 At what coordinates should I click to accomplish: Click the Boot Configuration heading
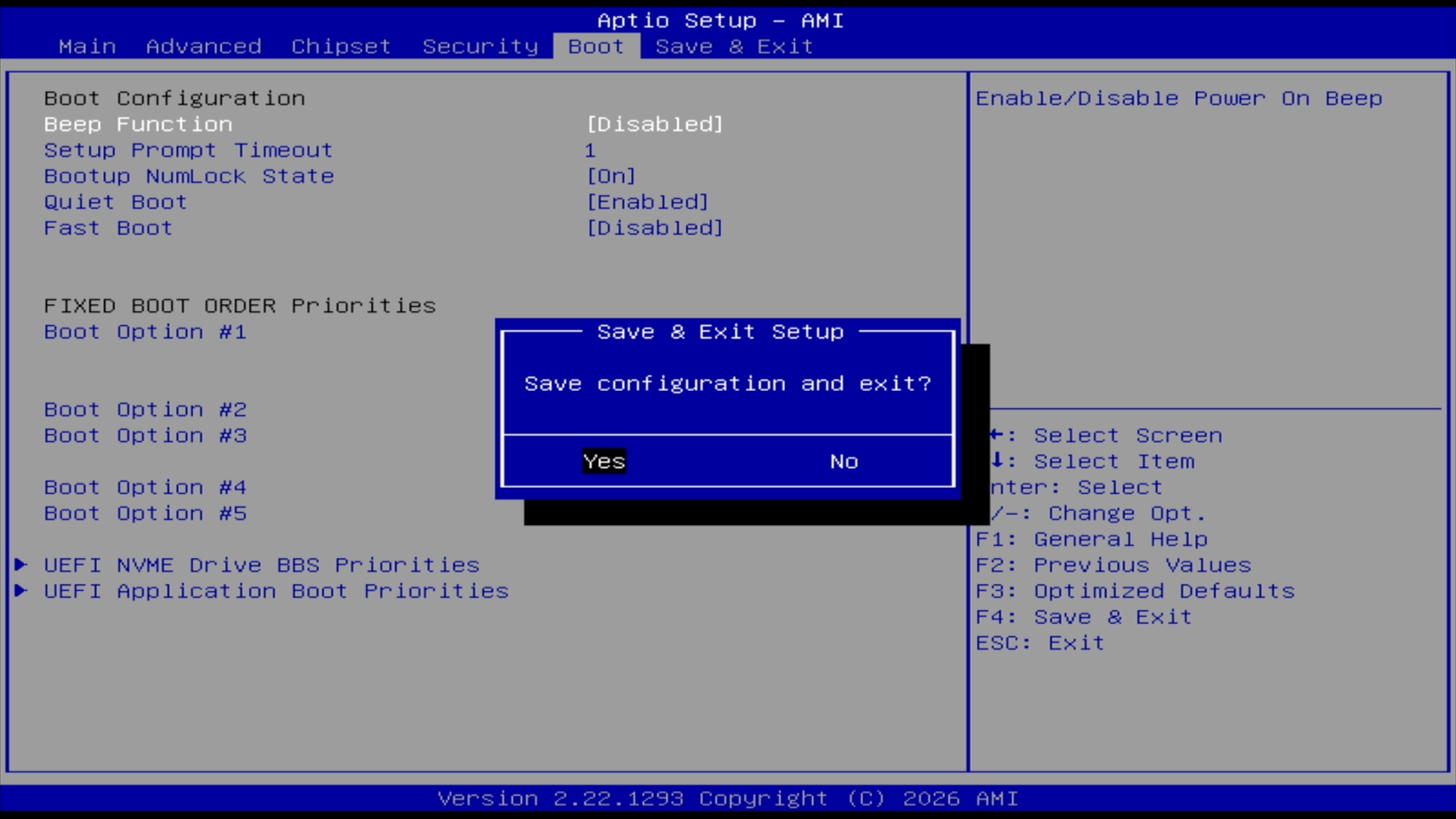[x=174, y=98]
